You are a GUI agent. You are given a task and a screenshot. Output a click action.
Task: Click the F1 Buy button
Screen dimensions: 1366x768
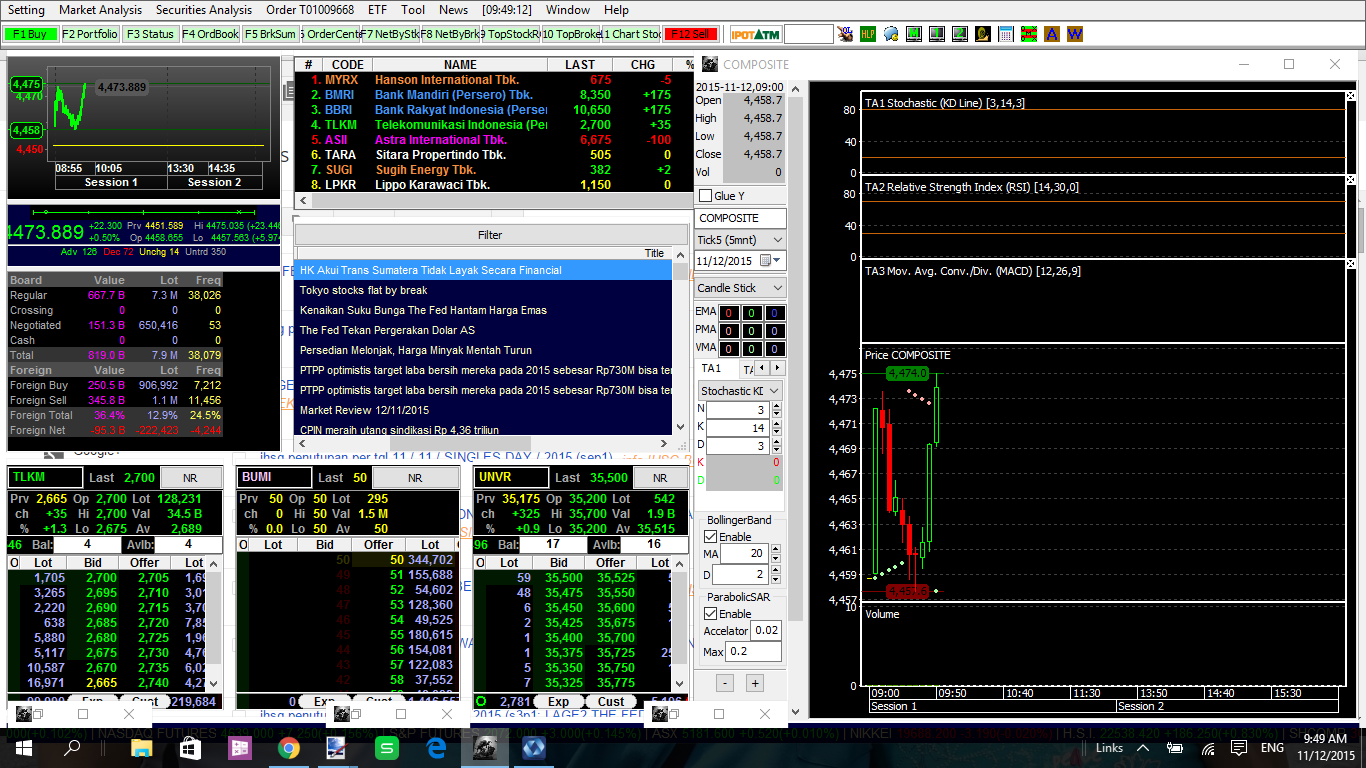(31, 34)
